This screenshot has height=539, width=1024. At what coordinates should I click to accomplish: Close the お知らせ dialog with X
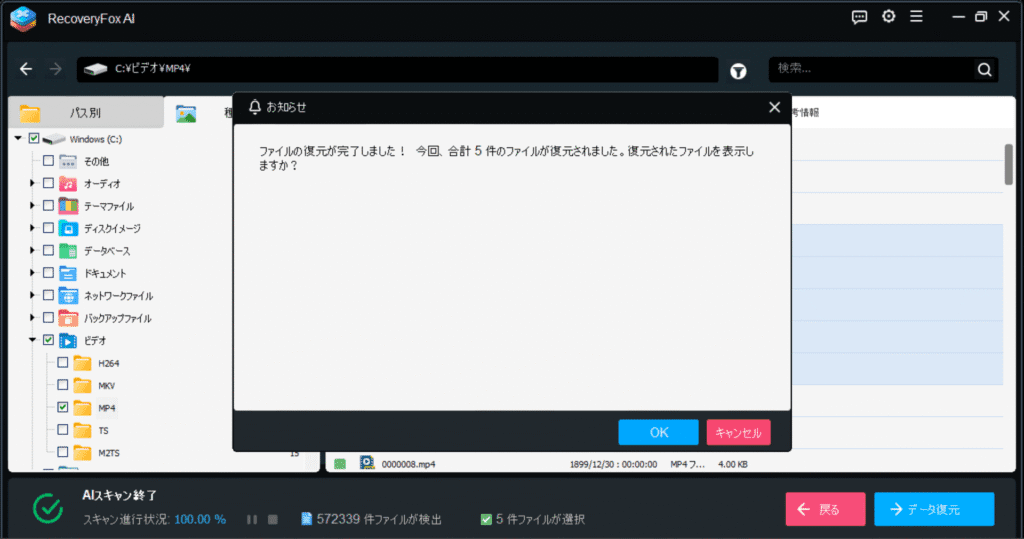(x=775, y=107)
